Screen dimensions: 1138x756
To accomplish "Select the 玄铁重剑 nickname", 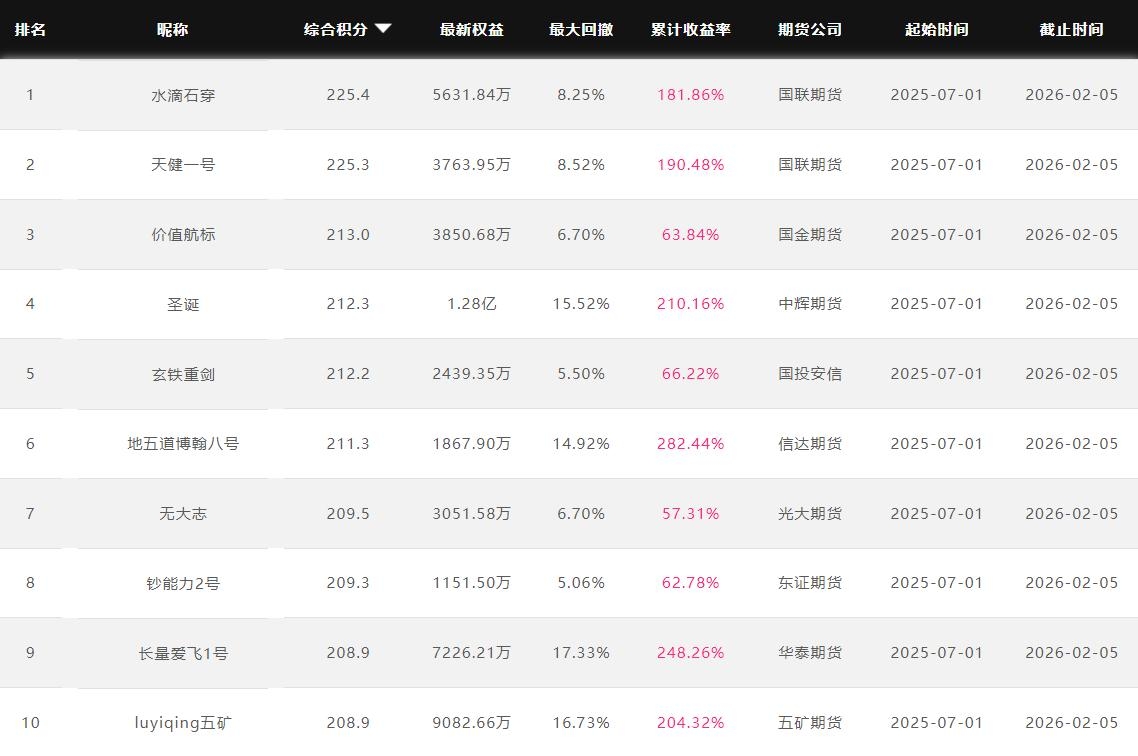I will point(183,374).
